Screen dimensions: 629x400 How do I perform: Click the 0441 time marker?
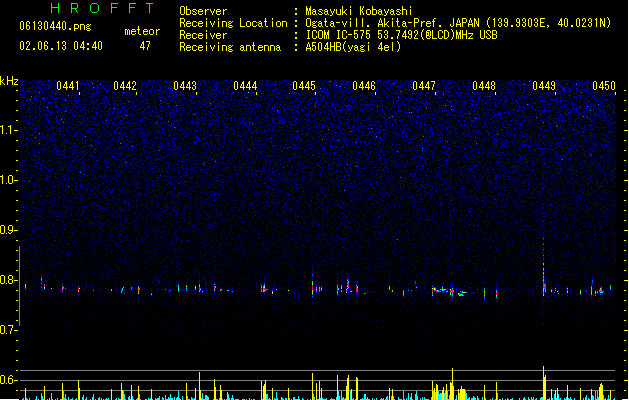tap(68, 86)
